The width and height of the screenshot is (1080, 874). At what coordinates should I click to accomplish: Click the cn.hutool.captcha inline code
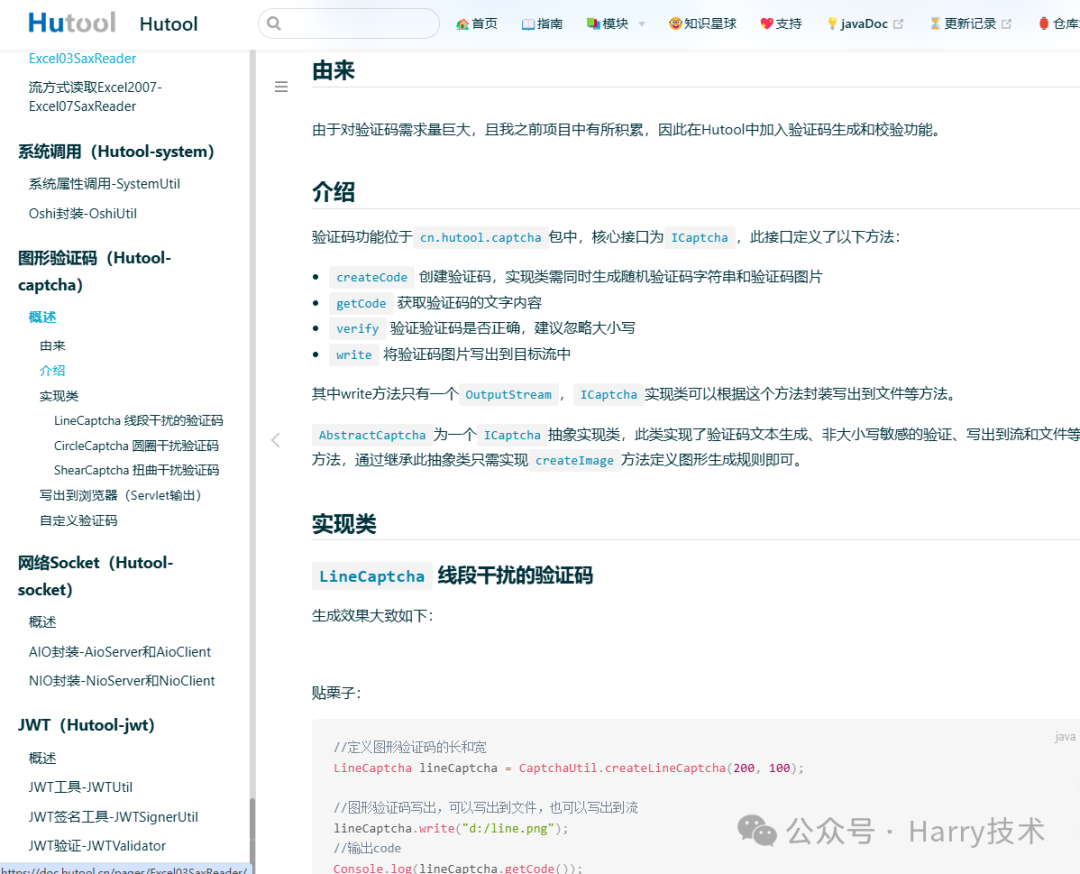481,238
